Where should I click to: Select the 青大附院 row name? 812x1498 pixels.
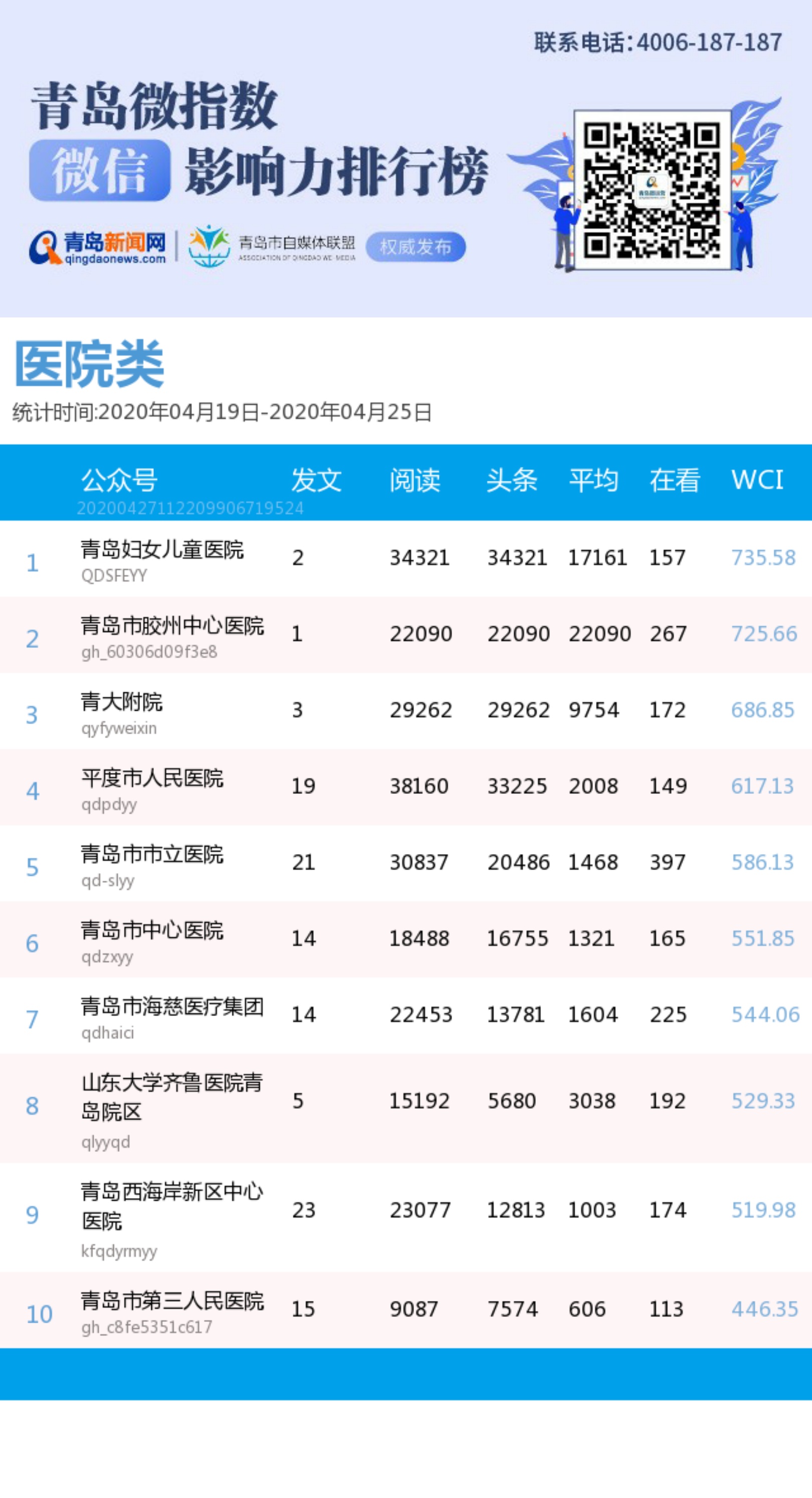[121, 702]
